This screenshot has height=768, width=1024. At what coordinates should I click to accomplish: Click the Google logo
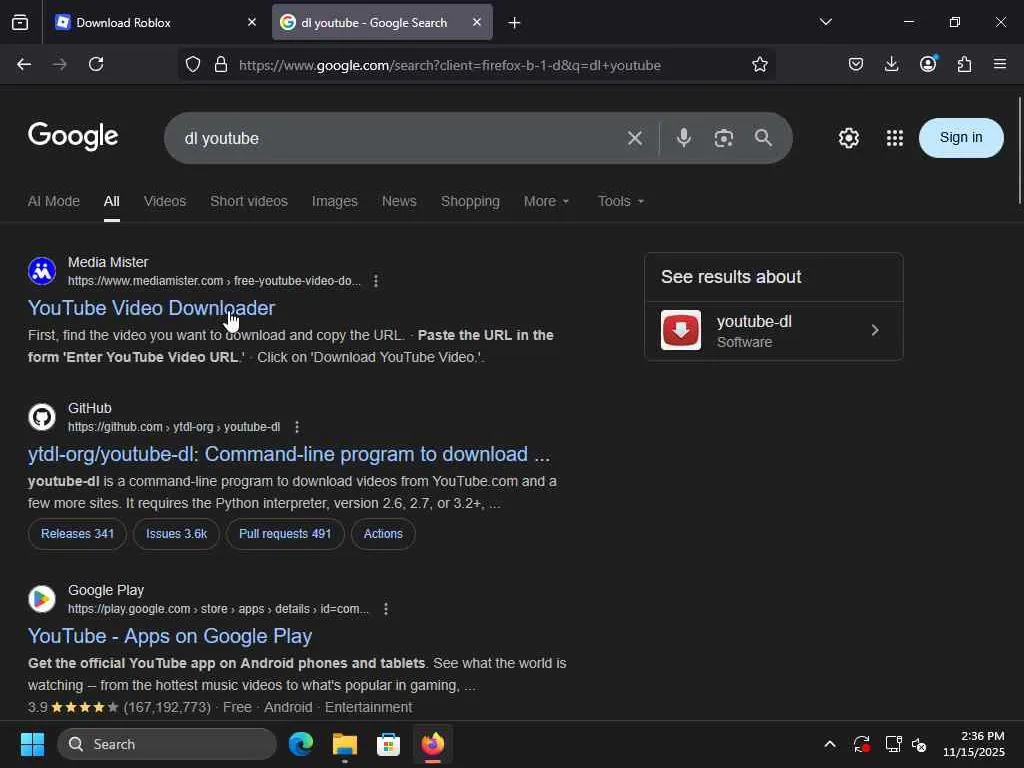(x=73, y=136)
